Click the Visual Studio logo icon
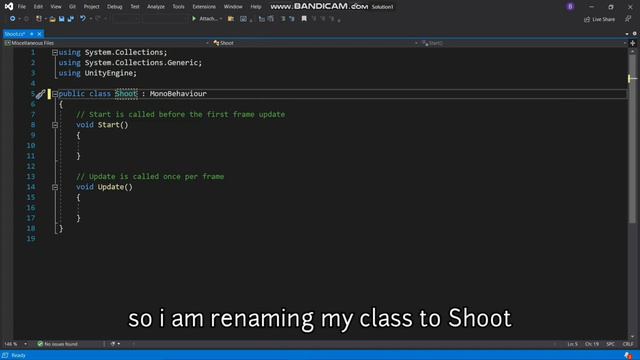This screenshot has width=640, height=360. 9,6
